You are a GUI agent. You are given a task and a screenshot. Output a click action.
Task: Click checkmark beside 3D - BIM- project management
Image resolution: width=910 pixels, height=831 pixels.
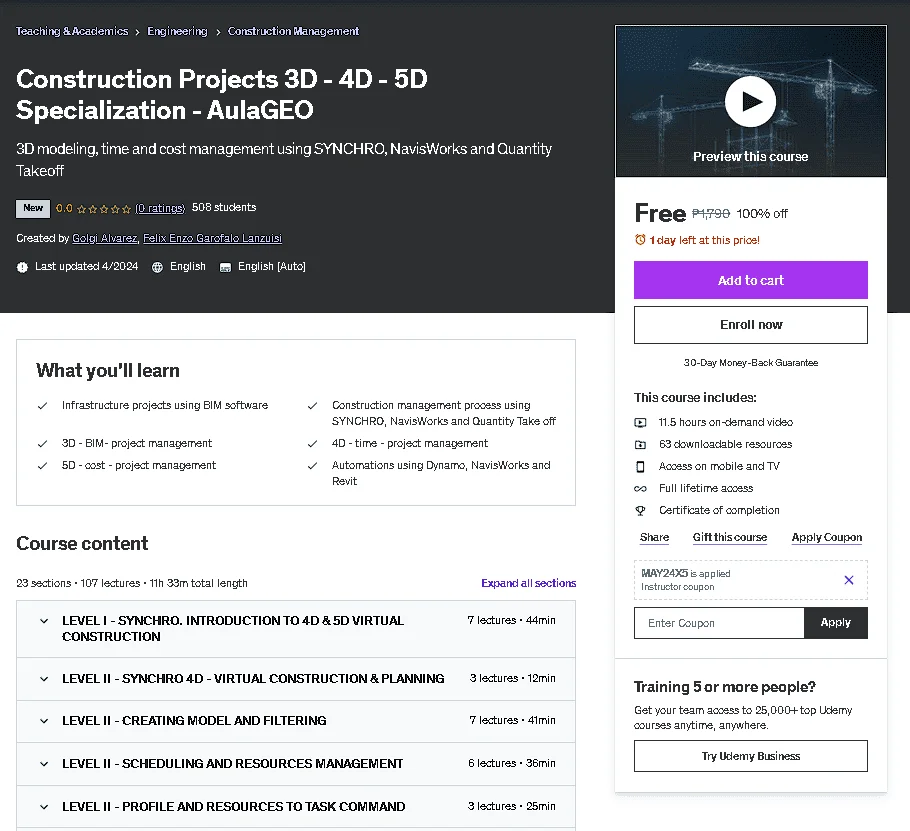point(42,444)
